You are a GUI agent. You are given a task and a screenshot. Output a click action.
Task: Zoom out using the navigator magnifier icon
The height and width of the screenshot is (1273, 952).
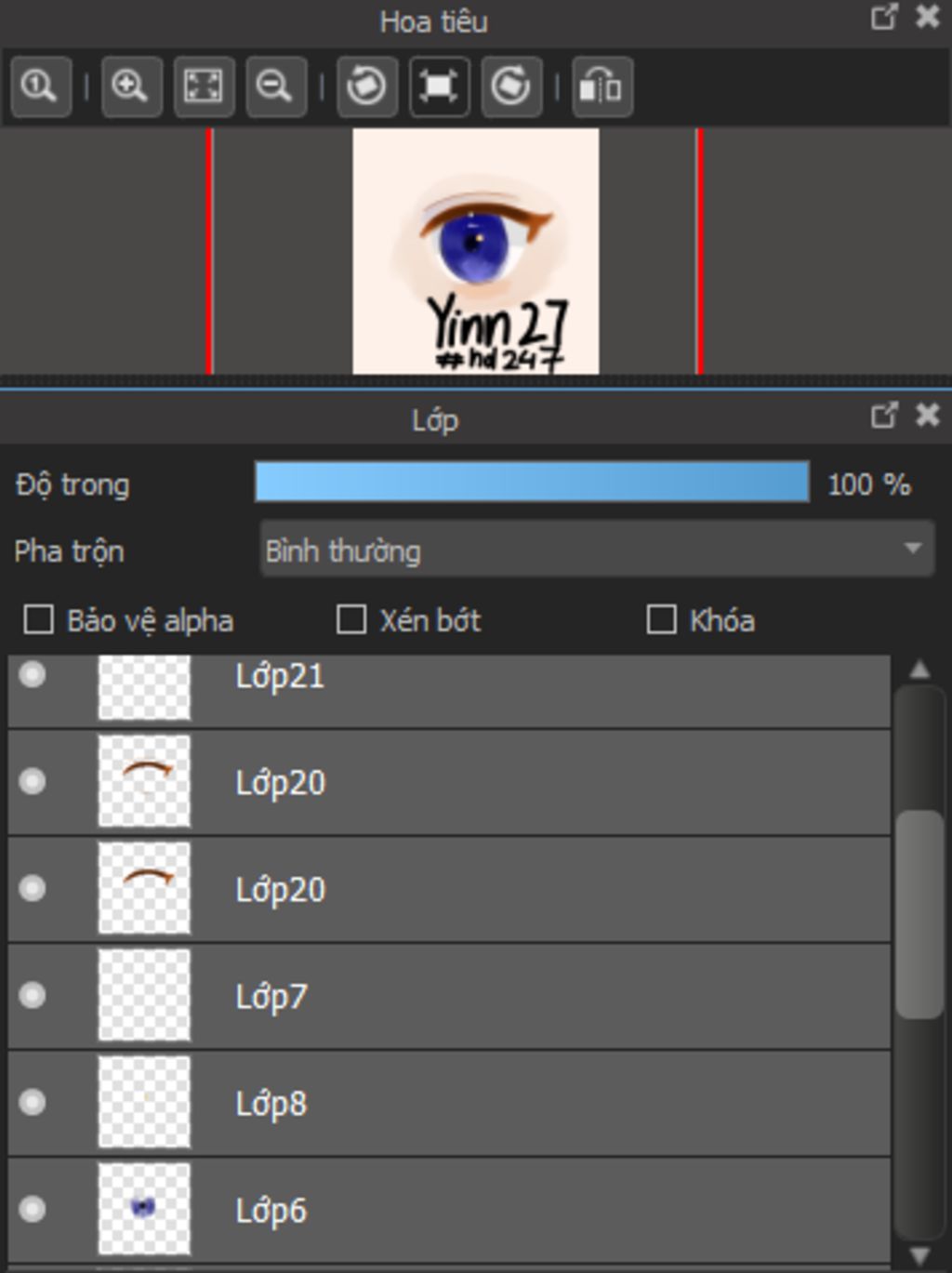pyautogui.click(x=276, y=87)
